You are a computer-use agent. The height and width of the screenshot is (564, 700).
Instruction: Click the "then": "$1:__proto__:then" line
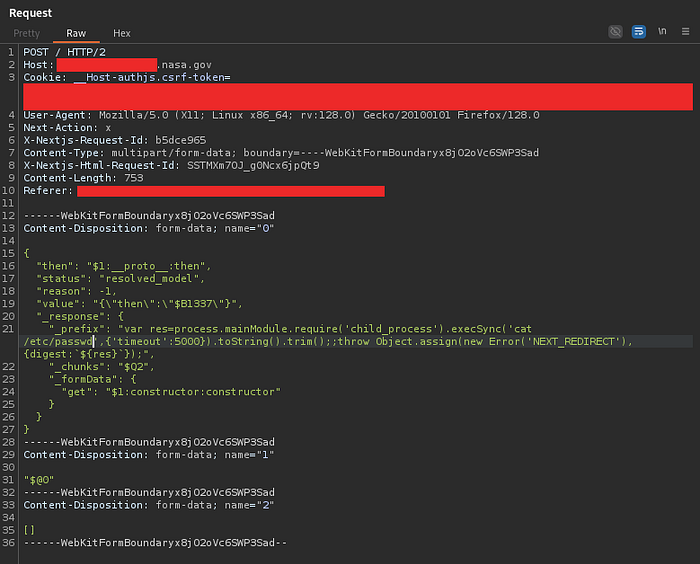pos(124,266)
